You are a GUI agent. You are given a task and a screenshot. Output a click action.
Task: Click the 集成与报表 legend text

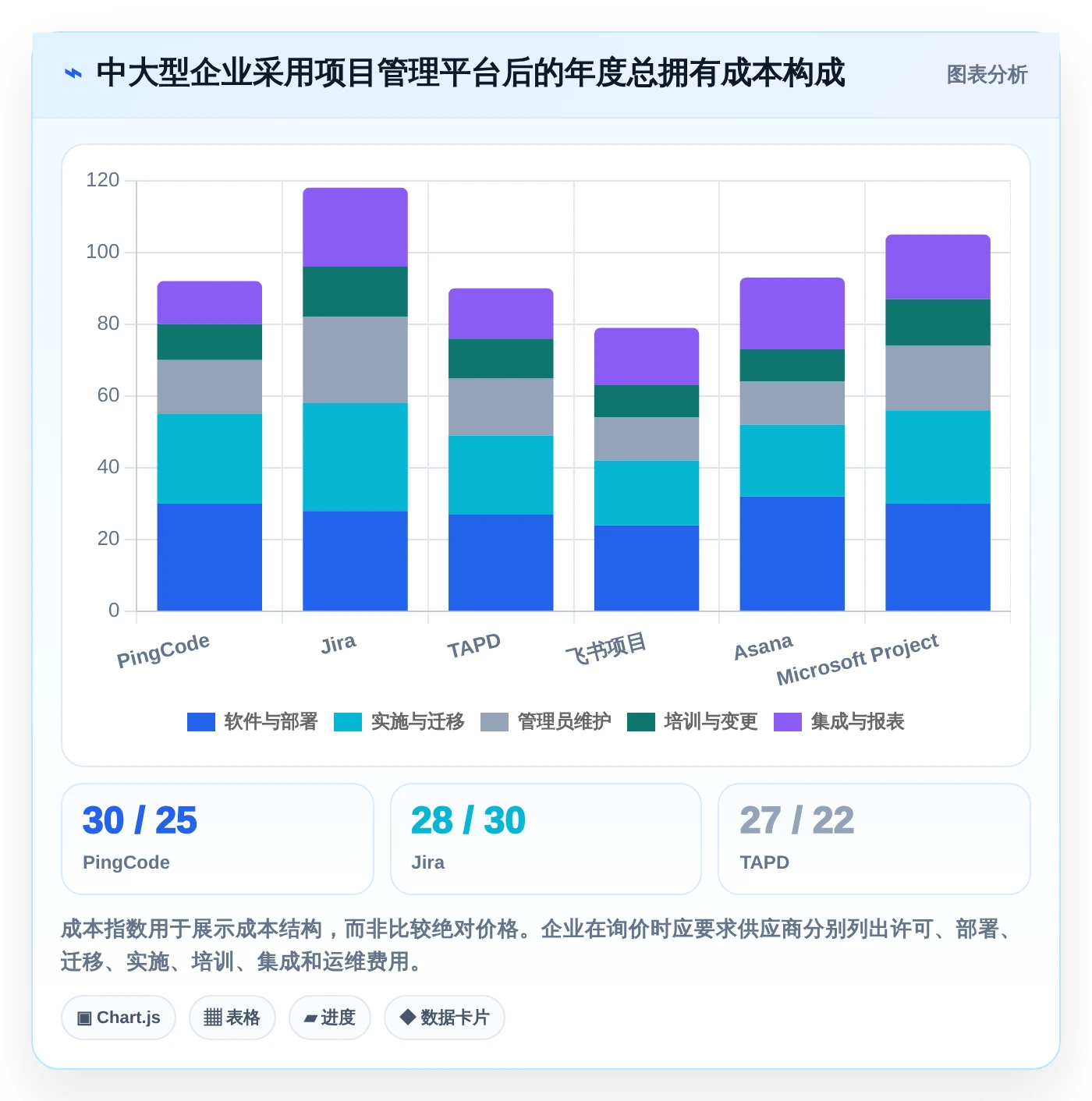pyautogui.click(x=857, y=722)
